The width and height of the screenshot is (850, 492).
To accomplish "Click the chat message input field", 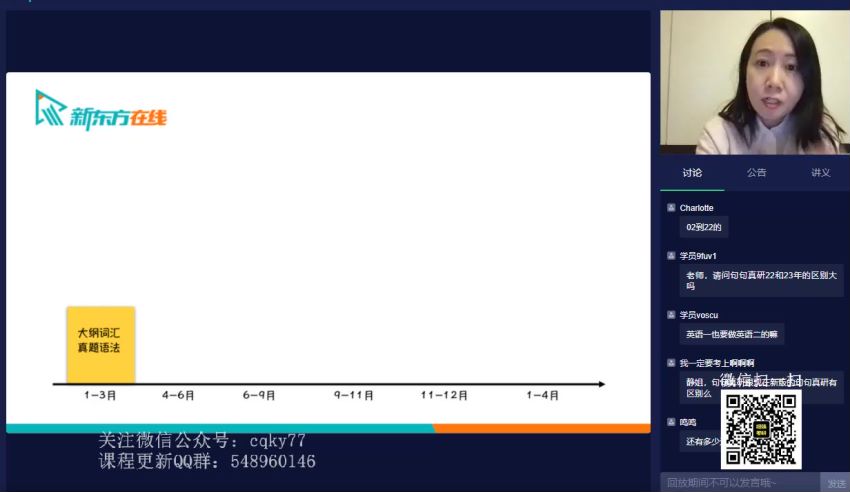I will tap(740, 483).
